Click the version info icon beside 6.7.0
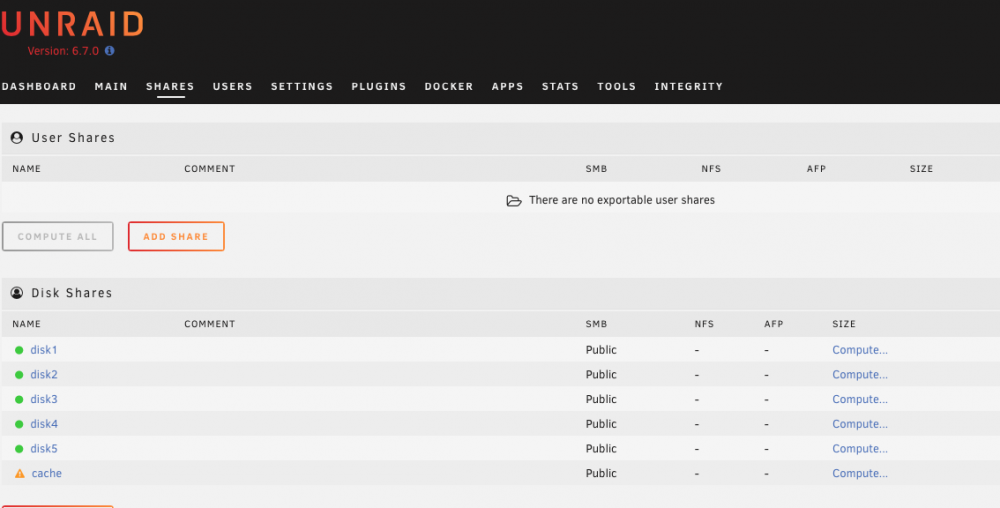Viewport: 1000px width, 508px height. [x=110, y=51]
